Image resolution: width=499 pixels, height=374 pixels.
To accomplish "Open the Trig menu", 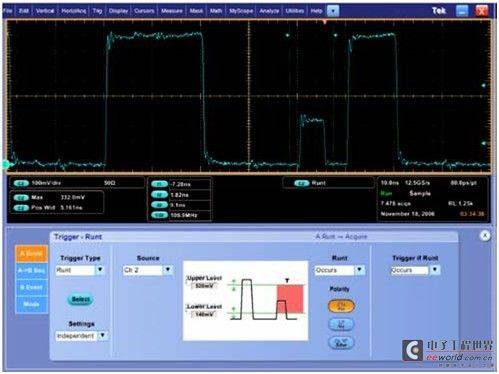I will 97,11.
